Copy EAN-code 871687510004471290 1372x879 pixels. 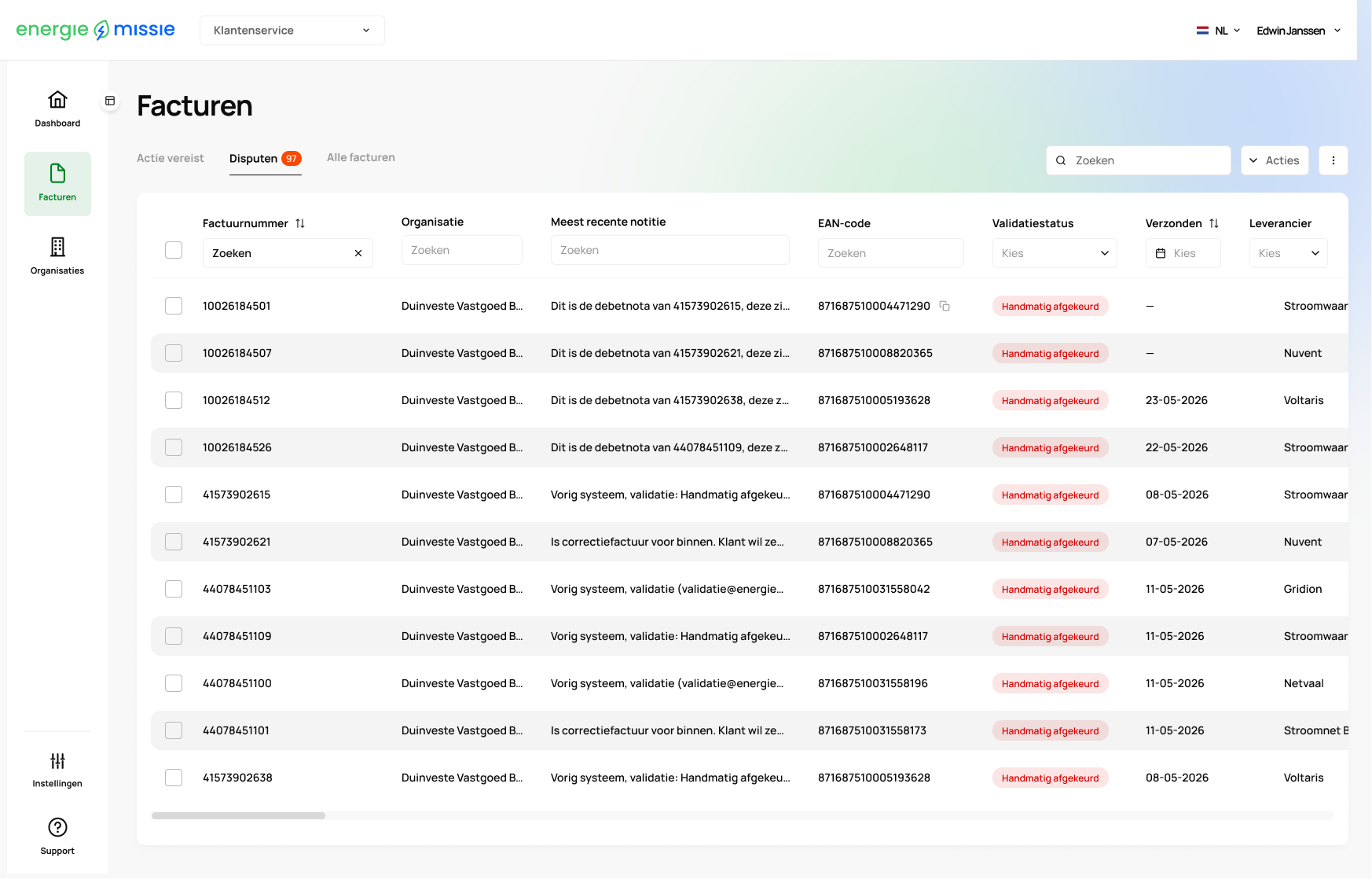click(945, 306)
